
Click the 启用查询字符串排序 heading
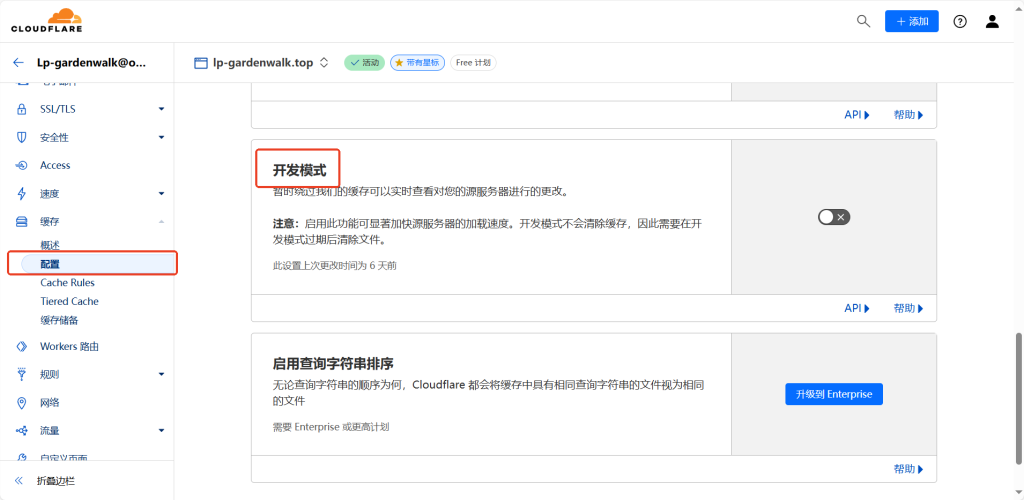click(x=332, y=363)
